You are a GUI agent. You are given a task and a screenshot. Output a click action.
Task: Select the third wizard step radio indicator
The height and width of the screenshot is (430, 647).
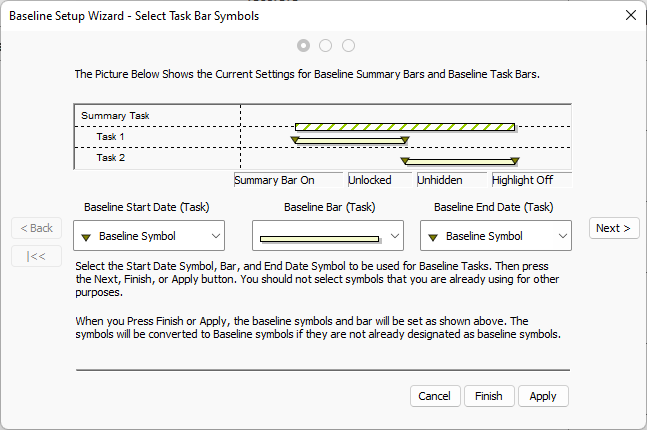pos(348,45)
